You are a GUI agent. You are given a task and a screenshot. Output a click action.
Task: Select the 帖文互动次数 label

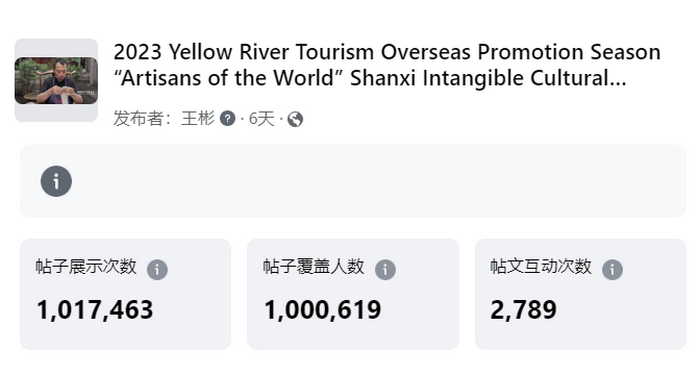coord(541,267)
